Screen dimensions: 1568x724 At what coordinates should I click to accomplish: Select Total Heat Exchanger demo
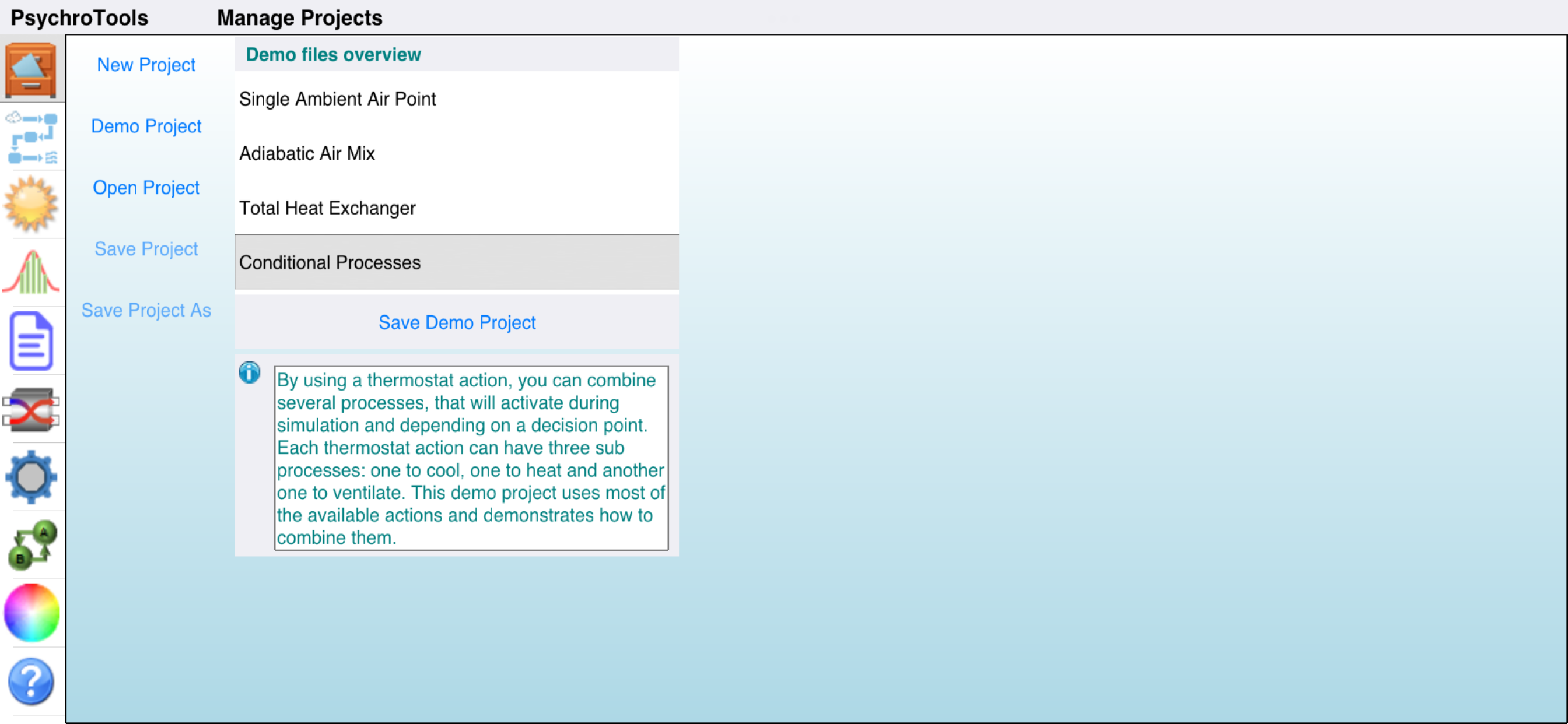click(x=457, y=208)
